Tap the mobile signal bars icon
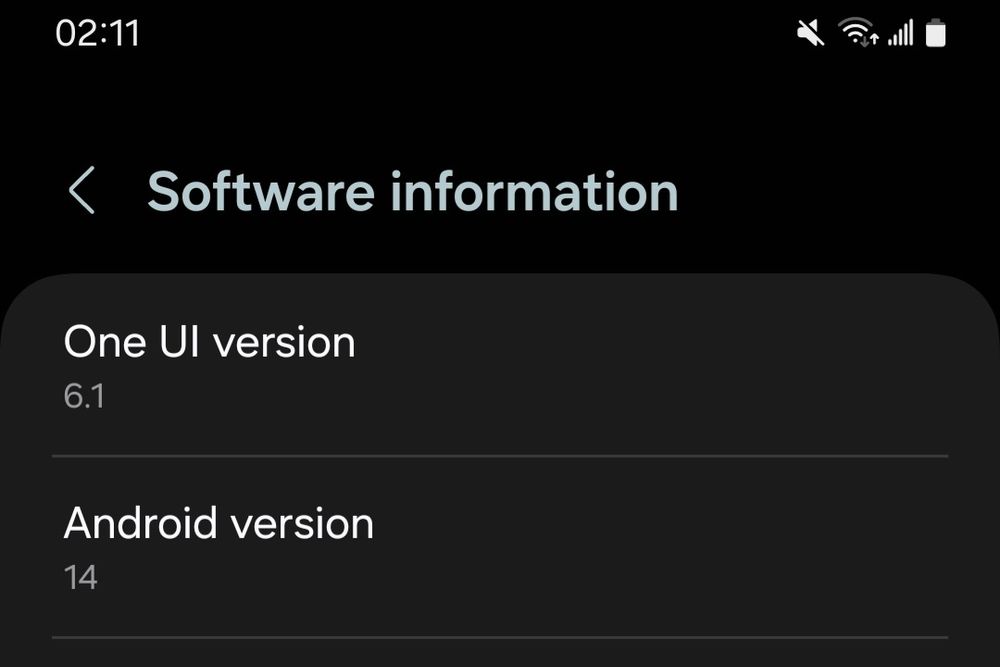This screenshot has height=667, width=1000. (x=900, y=34)
